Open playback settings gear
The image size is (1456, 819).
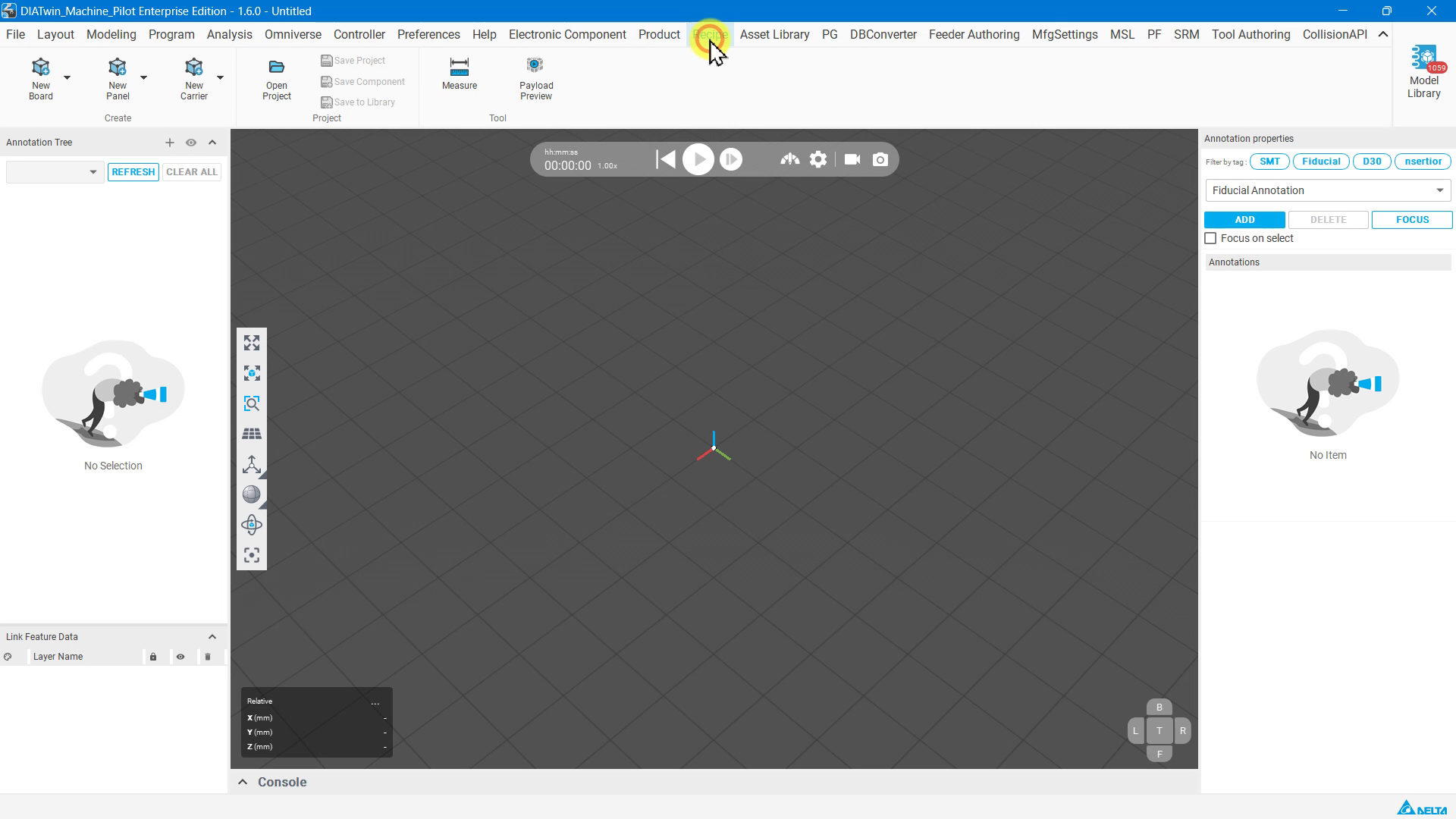coord(818,159)
